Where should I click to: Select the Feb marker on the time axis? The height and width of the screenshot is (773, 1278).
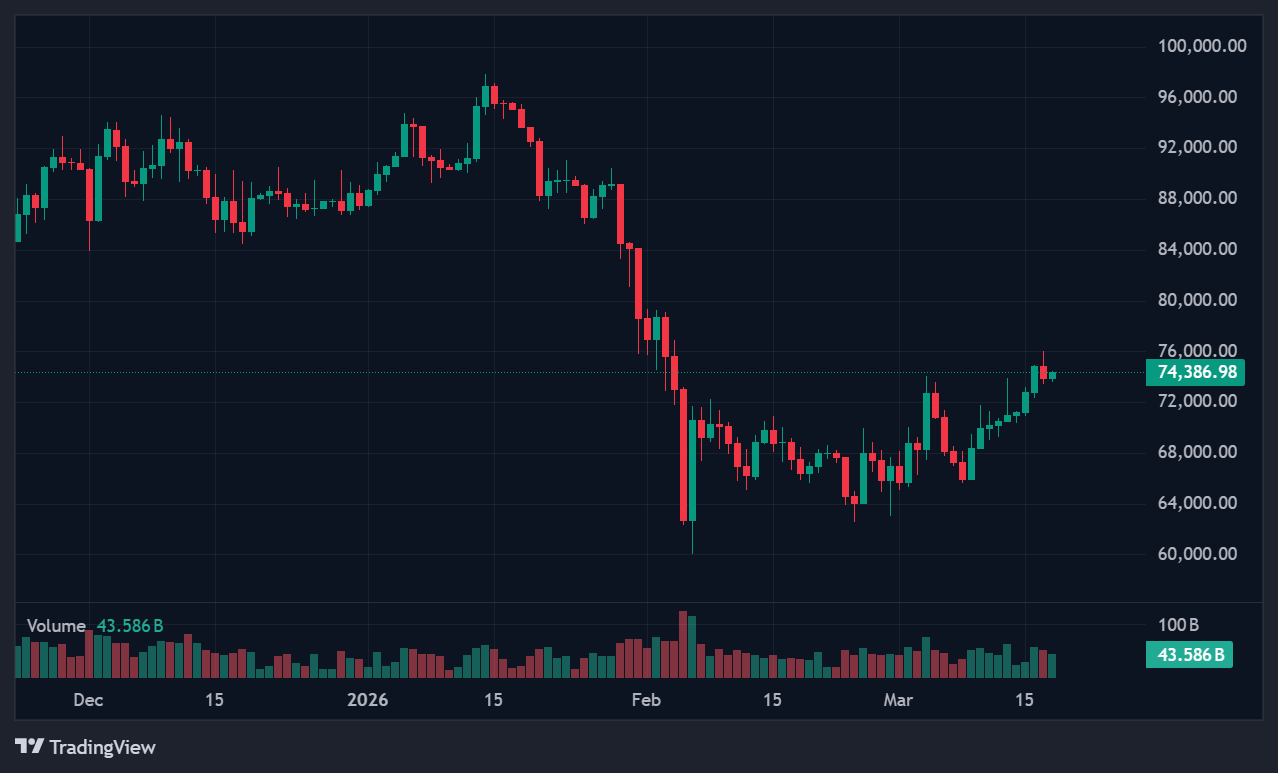coord(647,700)
